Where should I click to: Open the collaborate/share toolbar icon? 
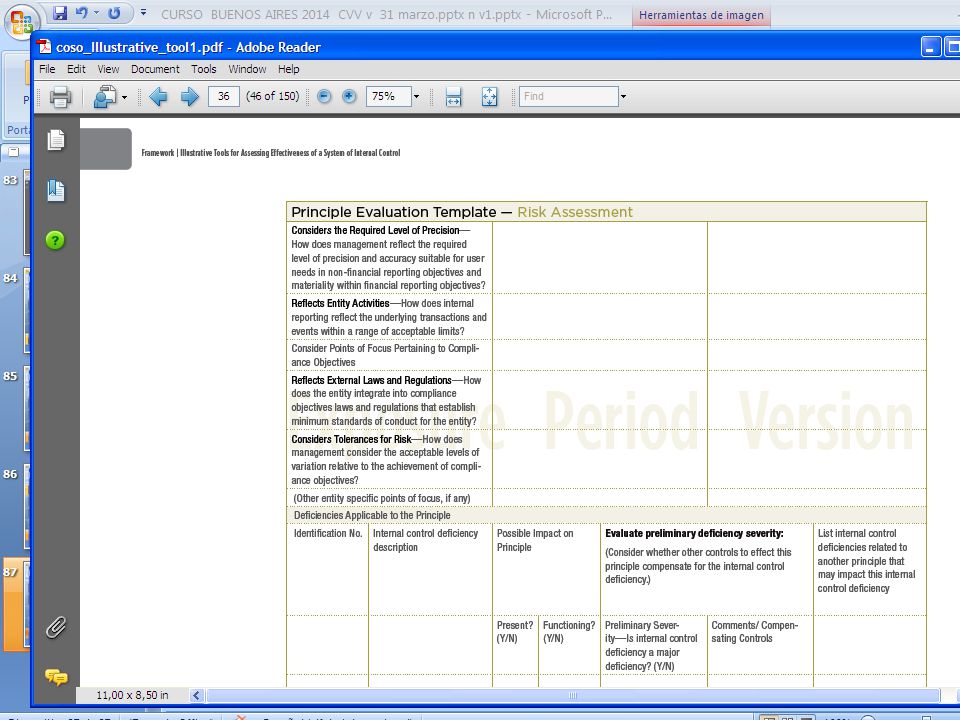point(105,97)
